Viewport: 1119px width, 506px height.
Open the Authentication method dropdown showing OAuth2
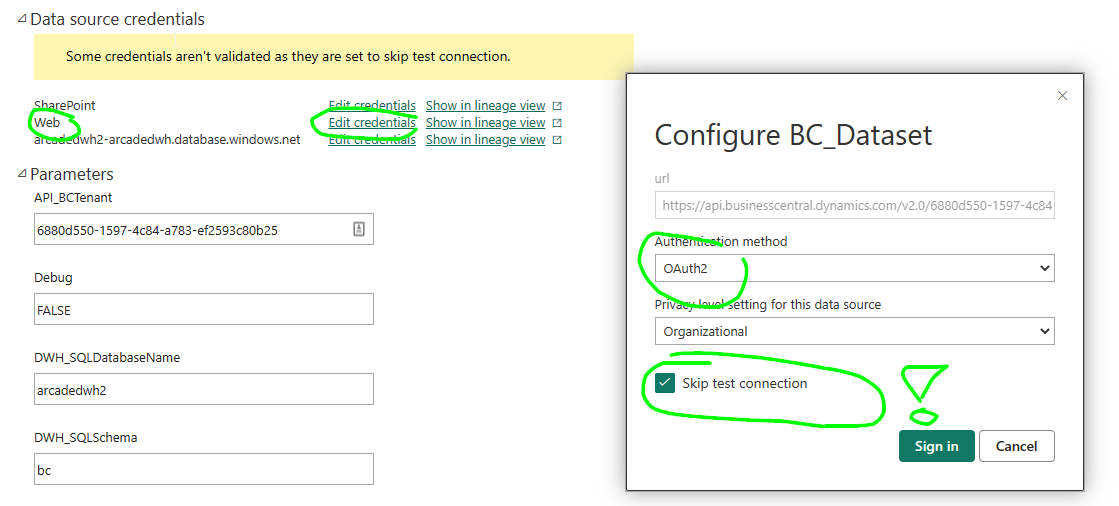pyautogui.click(x=854, y=268)
